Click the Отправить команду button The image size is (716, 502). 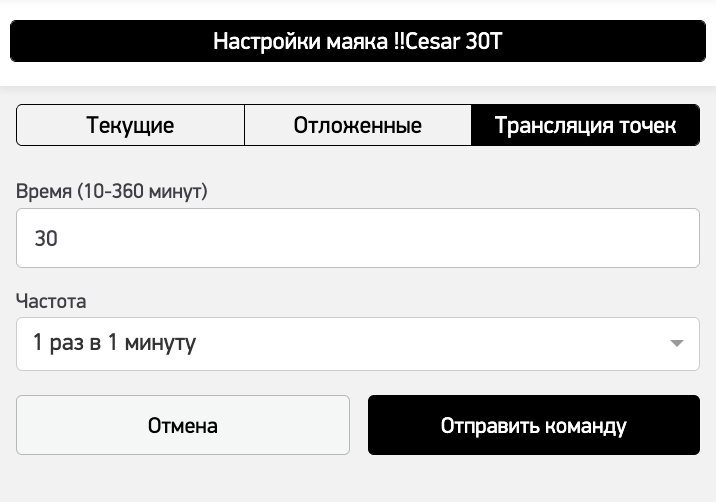point(533,425)
